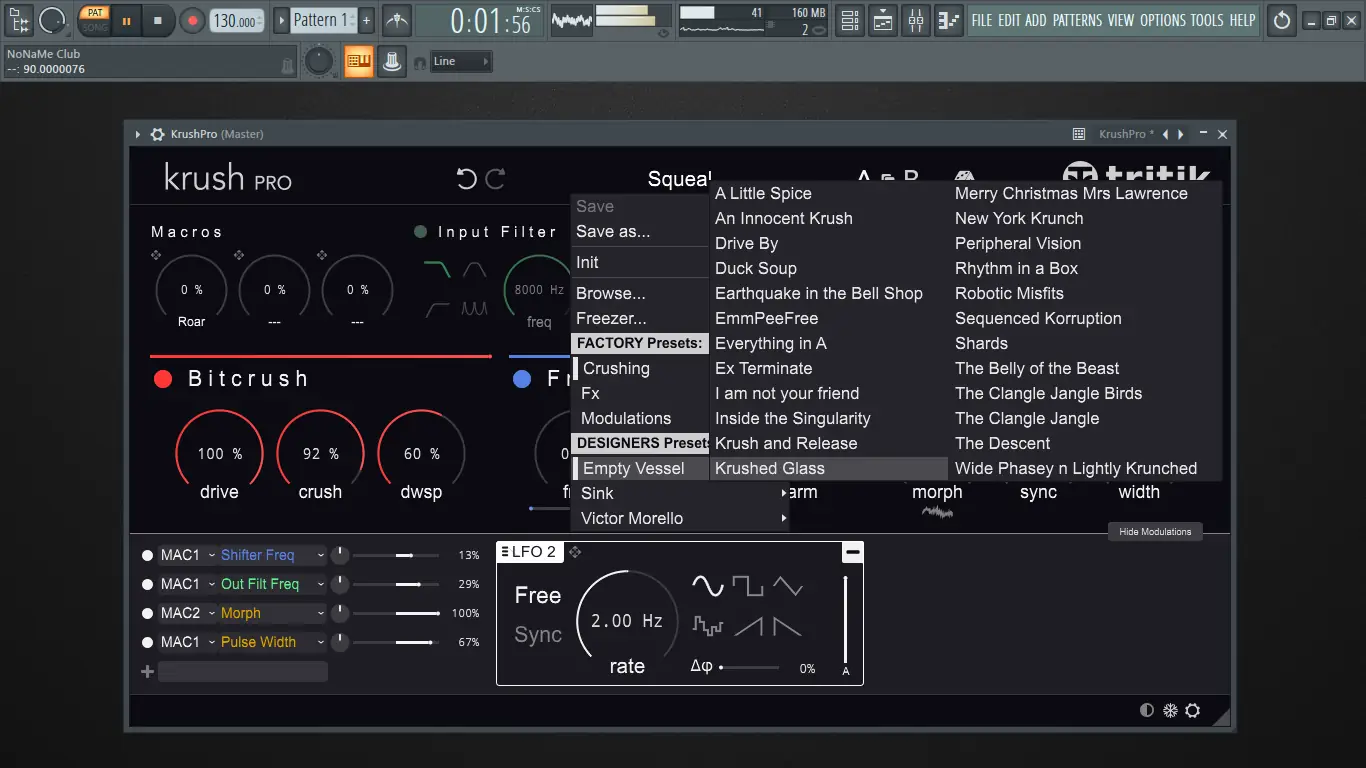Toggle the Input Filter enable dot
Viewport: 1366px width, 768px height.
(421, 232)
